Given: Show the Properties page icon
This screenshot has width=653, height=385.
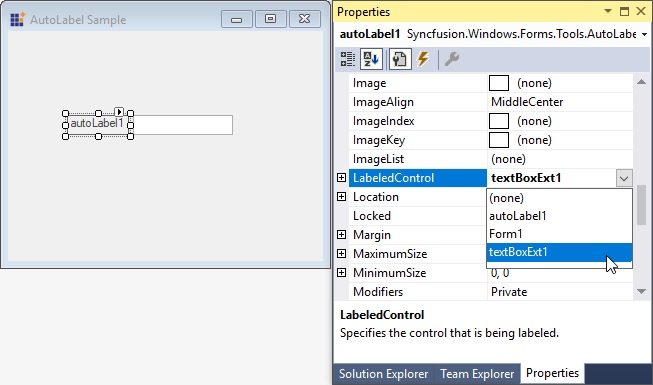Looking at the screenshot, I should pyautogui.click(x=399, y=59).
